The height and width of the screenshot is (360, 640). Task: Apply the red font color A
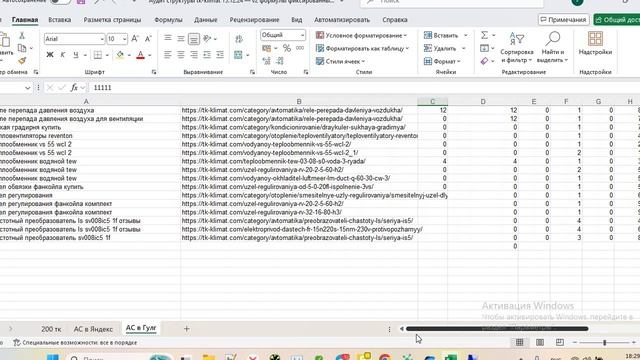point(140,55)
